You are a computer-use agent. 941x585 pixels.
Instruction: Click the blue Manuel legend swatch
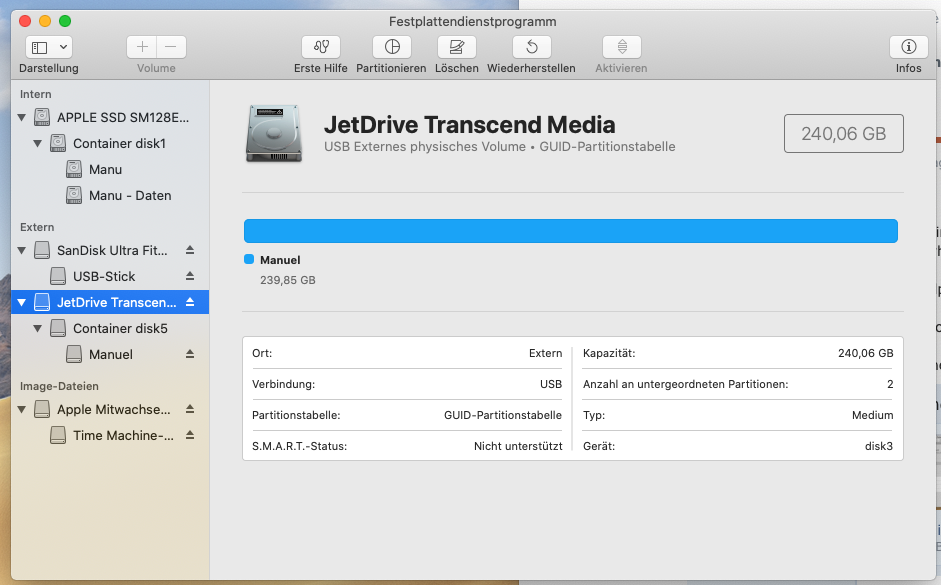[x=249, y=259]
